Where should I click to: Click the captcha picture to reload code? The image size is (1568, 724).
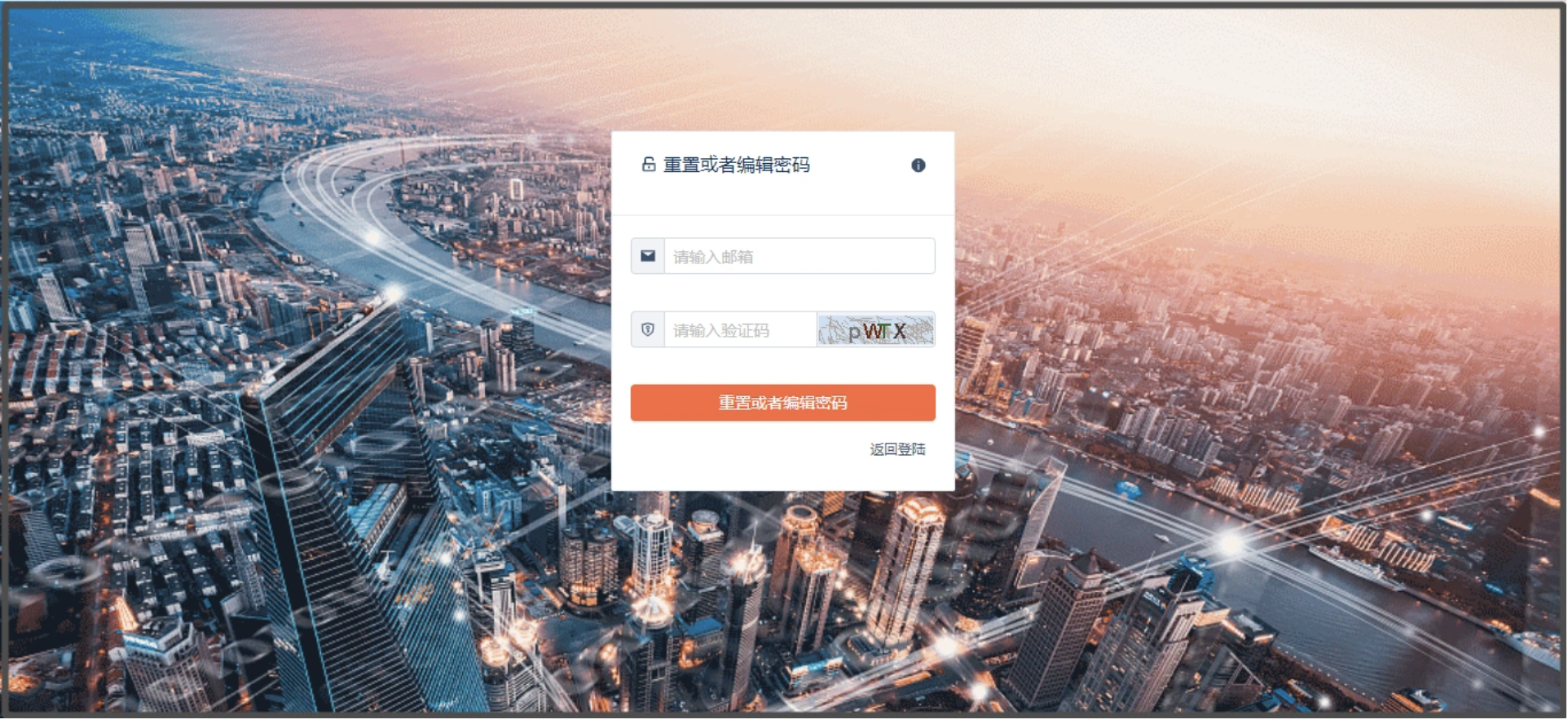point(876,330)
